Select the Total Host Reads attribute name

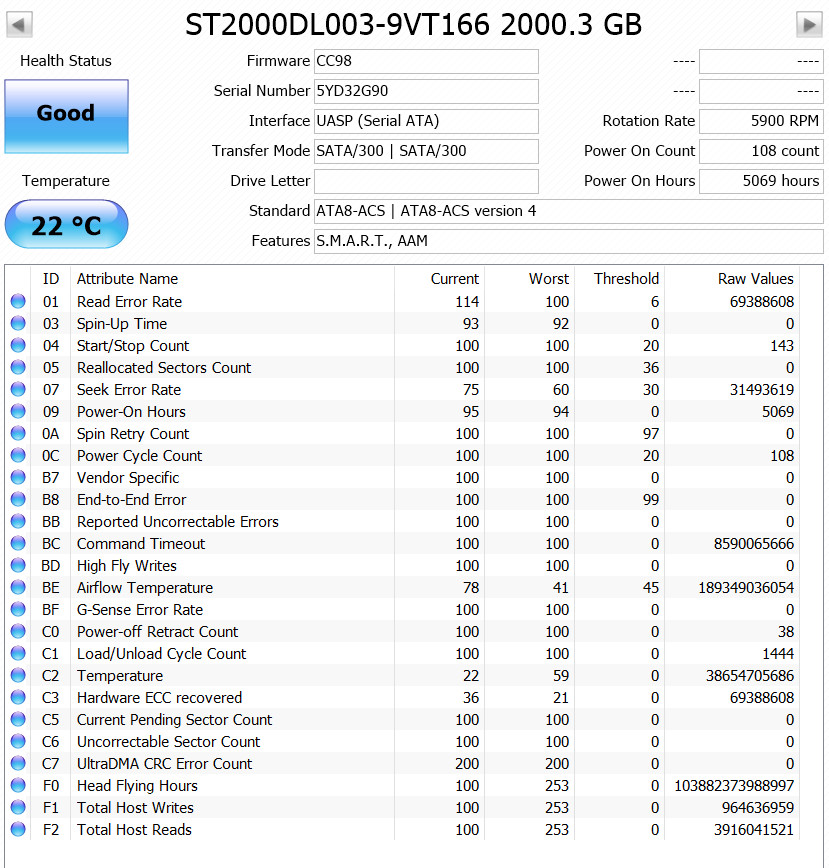coord(134,830)
